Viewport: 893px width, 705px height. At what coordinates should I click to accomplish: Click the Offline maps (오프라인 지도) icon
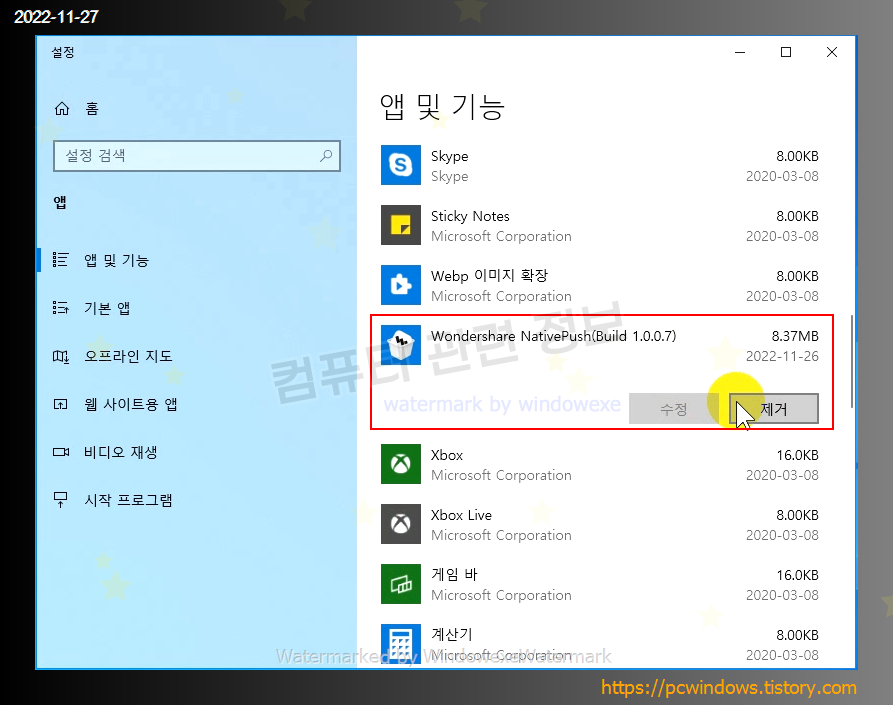coord(60,356)
